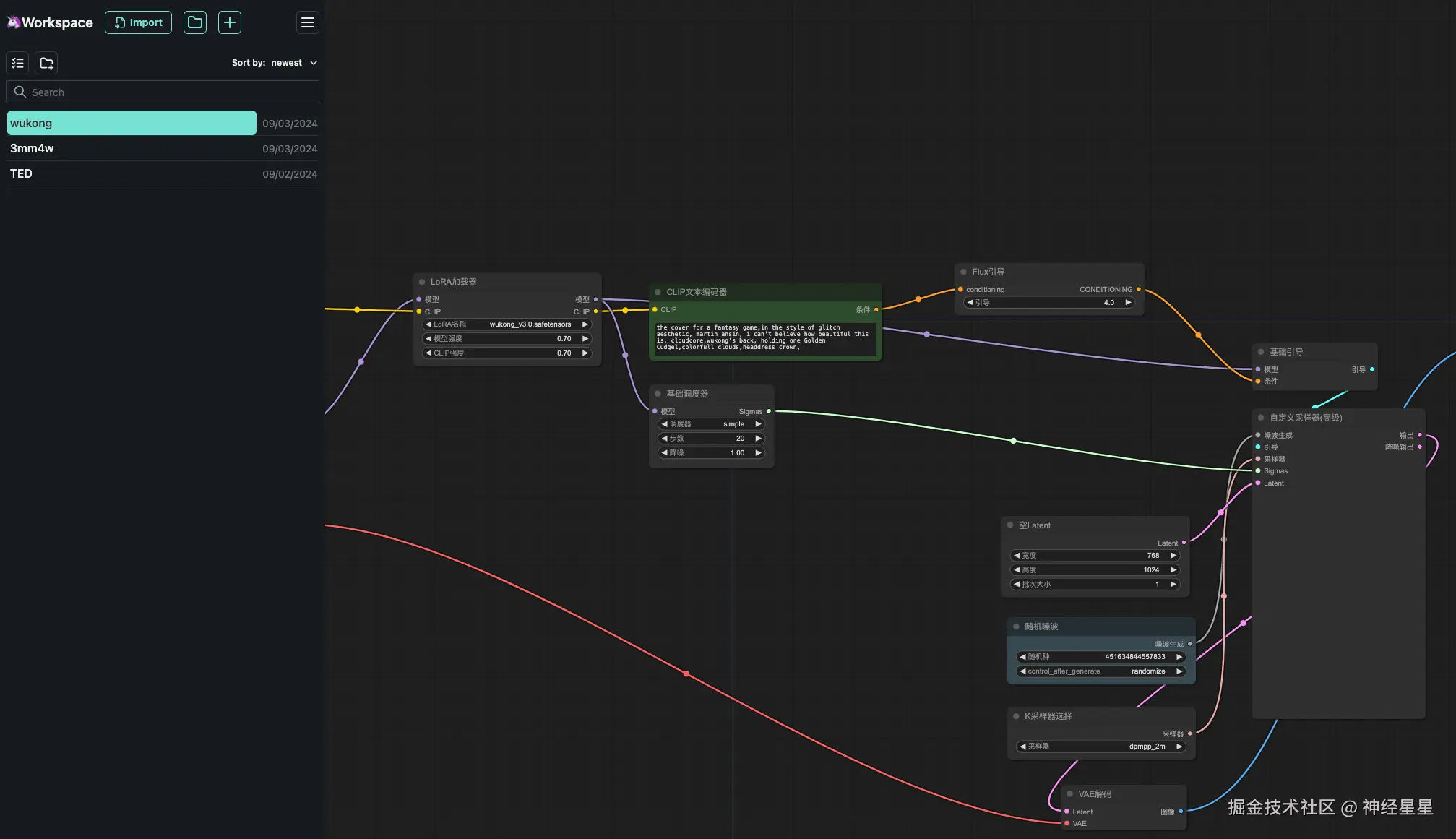
Task: Toggle collapse dot on the Flux引导 node
Action: (x=963, y=272)
